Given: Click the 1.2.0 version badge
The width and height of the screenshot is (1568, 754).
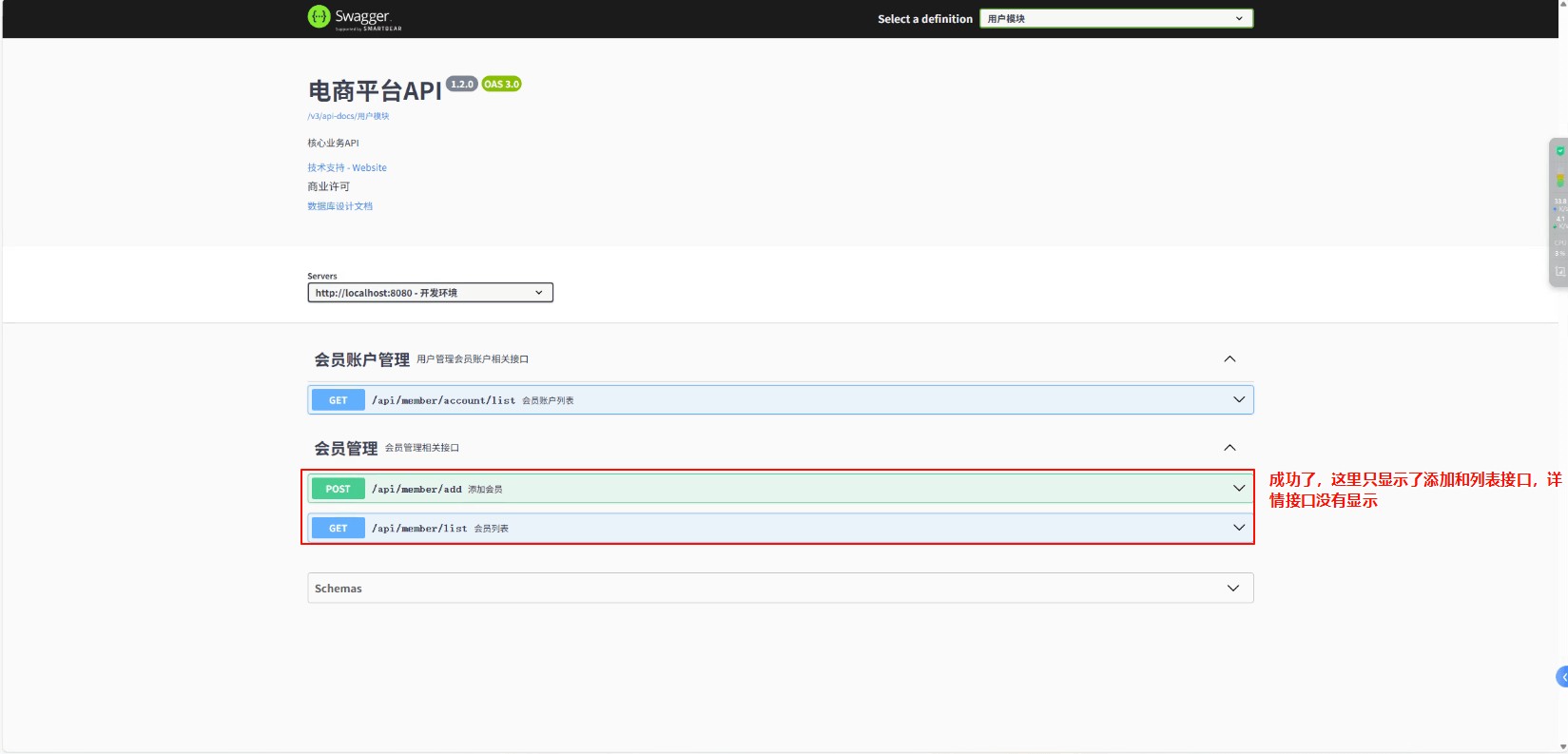Looking at the screenshot, I should [462, 84].
